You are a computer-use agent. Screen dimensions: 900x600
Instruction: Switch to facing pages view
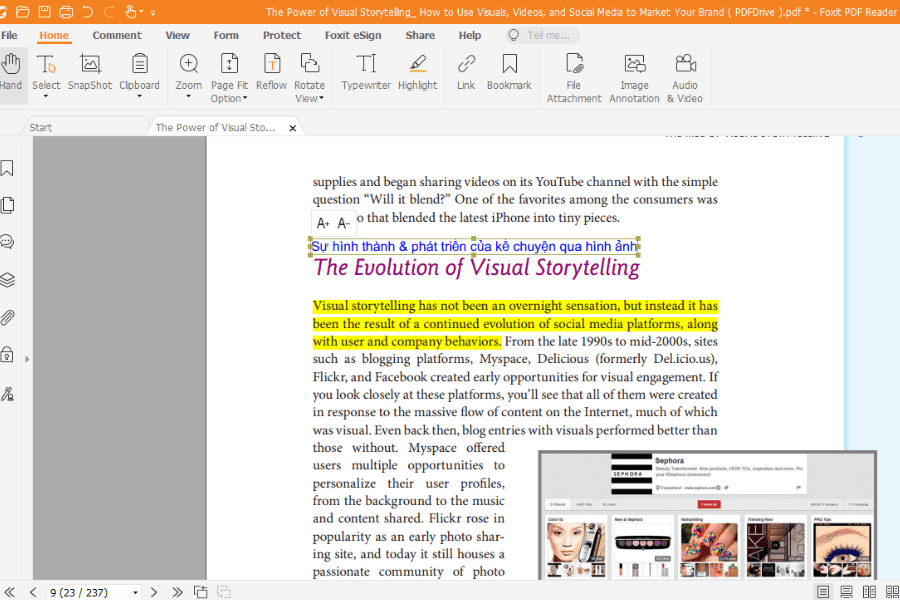[869, 592]
